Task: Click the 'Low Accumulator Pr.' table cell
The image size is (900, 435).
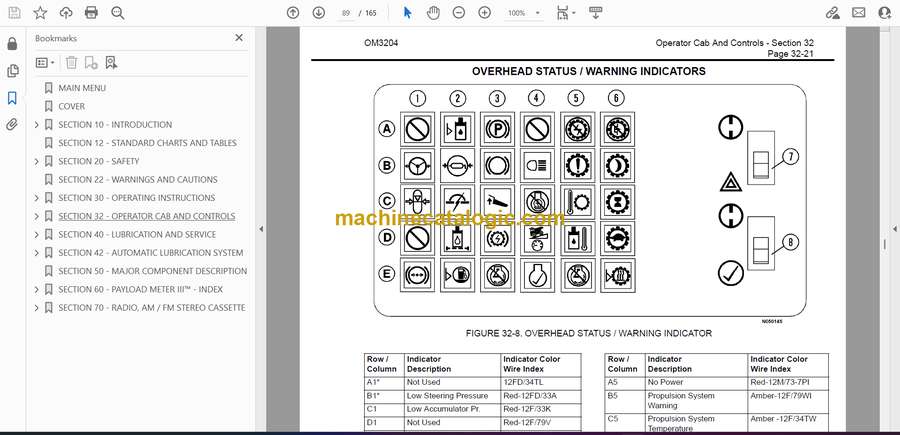Action: (452, 409)
